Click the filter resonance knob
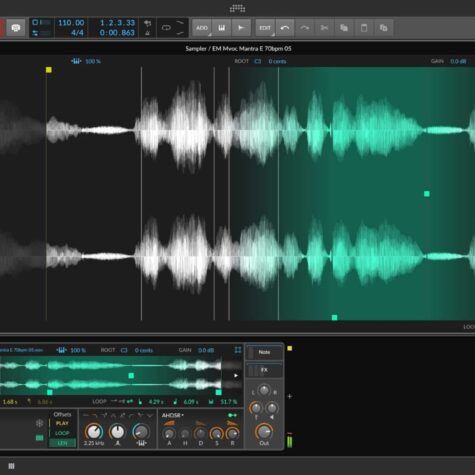The height and width of the screenshot is (475, 475). coord(117,432)
